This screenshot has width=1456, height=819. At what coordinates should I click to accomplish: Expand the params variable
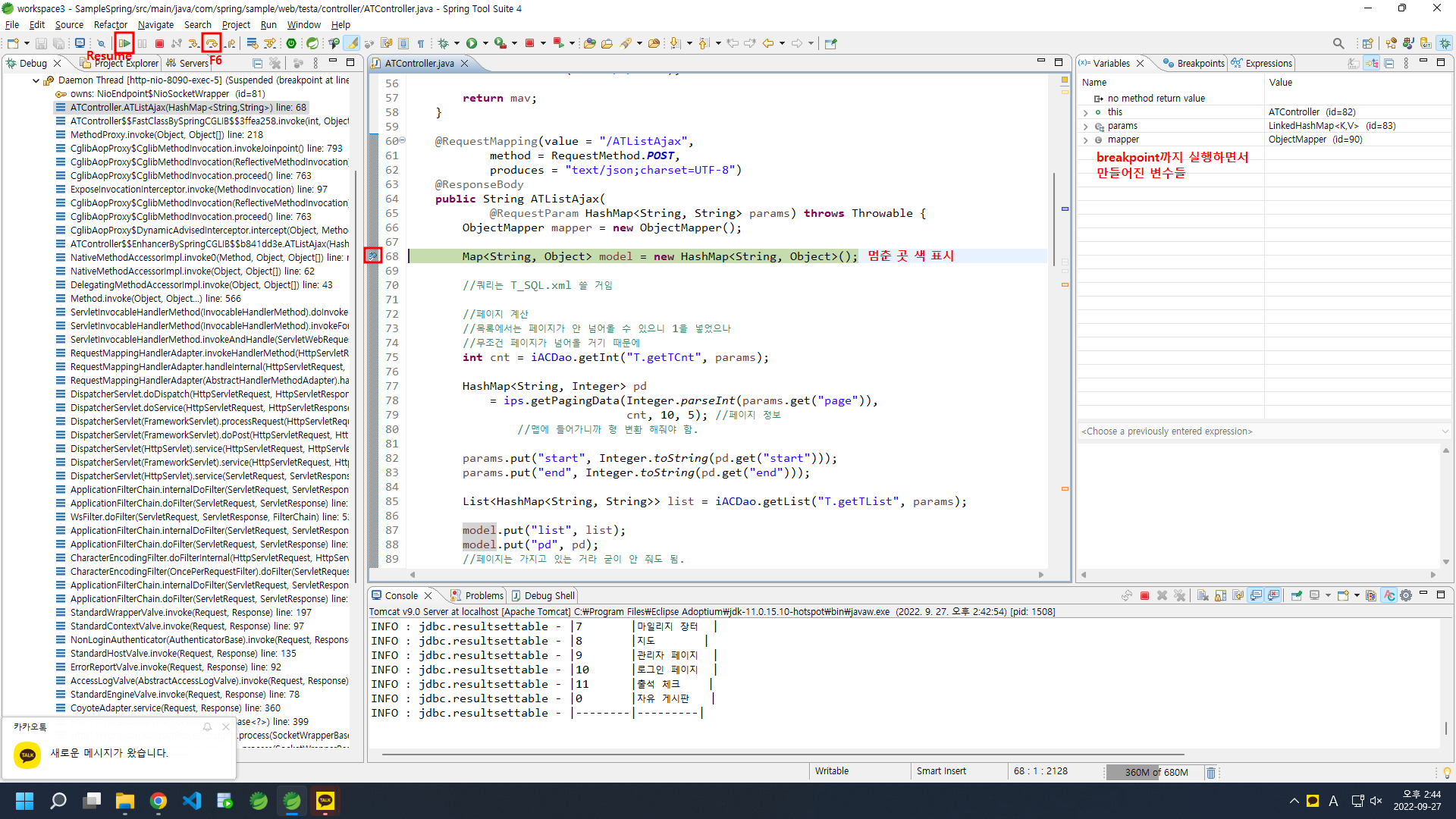[1085, 126]
